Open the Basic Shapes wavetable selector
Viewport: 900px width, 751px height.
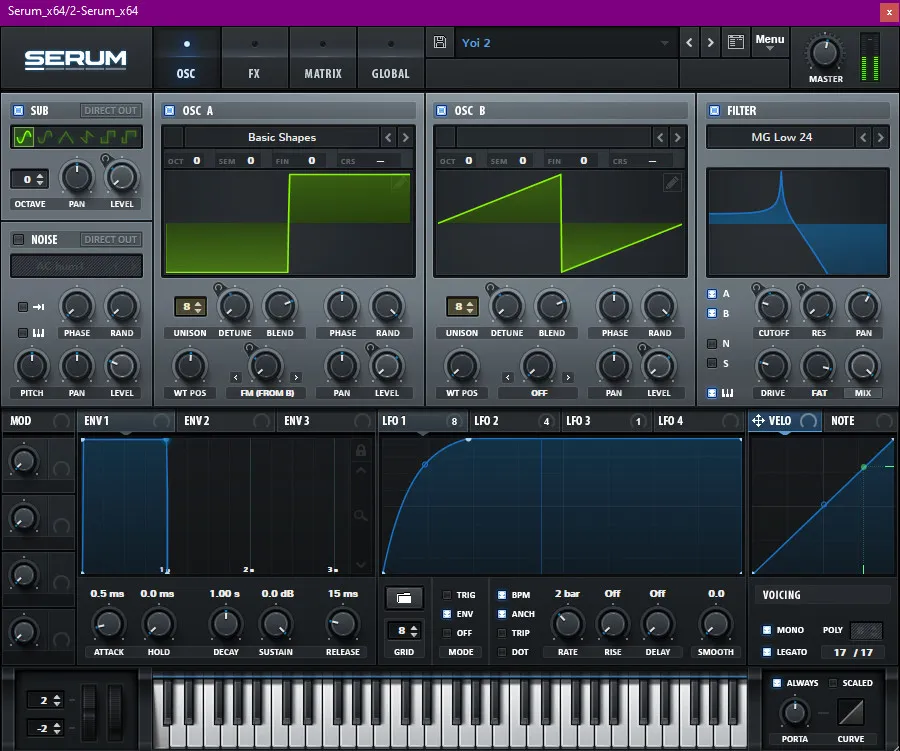[x=282, y=137]
